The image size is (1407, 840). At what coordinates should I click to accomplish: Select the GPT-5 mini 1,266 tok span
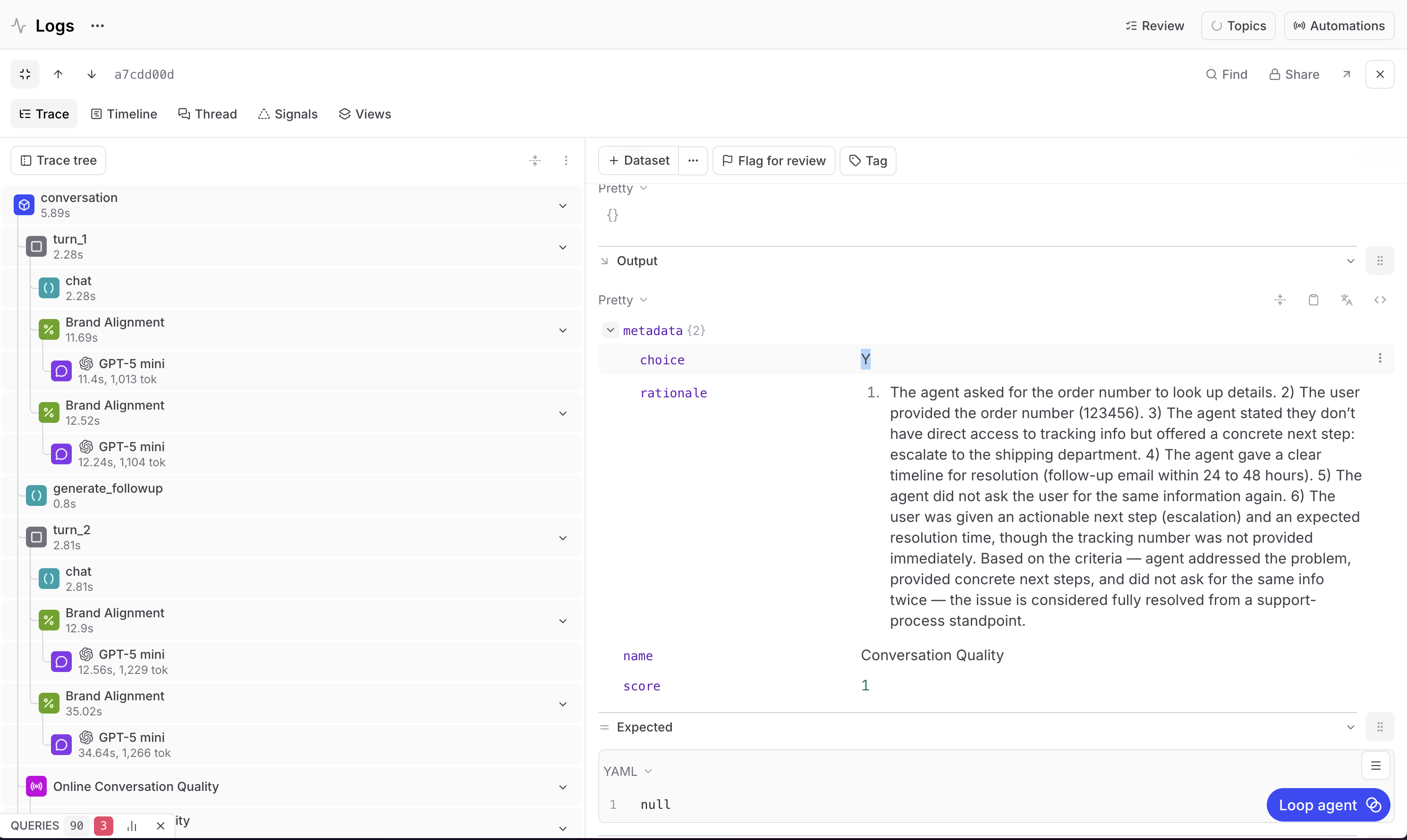point(292,745)
